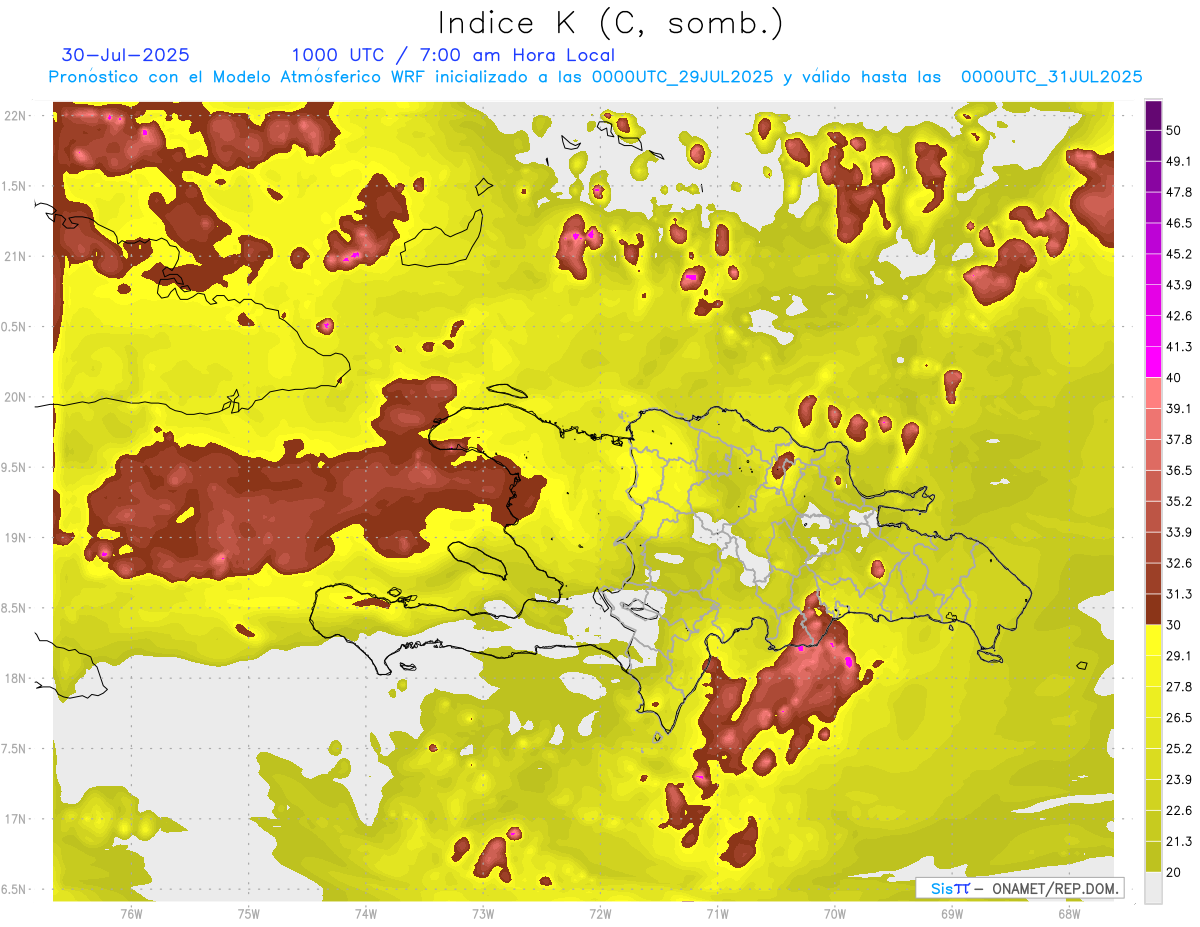The height and width of the screenshot is (927, 1200).
Task: Click the colorbar value '36.5'
Action: pyautogui.click(x=1179, y=470)
